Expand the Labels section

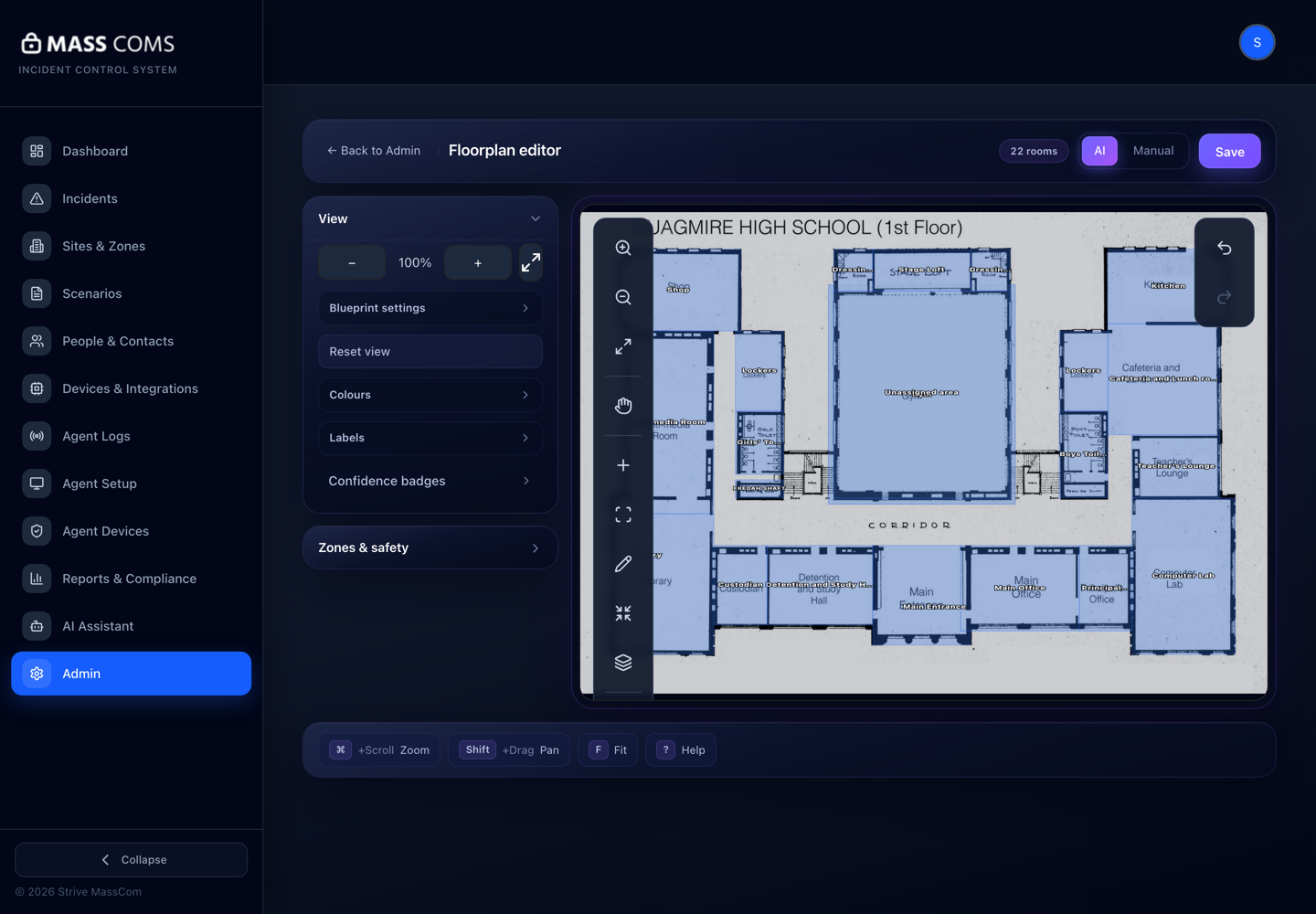pyautogui.click(x=430, y=438)
